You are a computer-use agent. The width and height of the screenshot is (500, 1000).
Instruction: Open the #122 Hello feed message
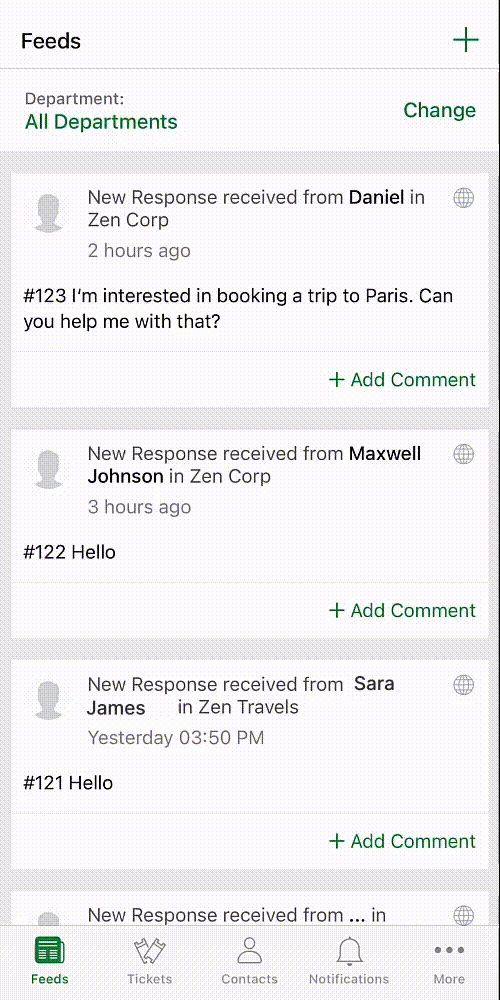click(x=70, y=552)
